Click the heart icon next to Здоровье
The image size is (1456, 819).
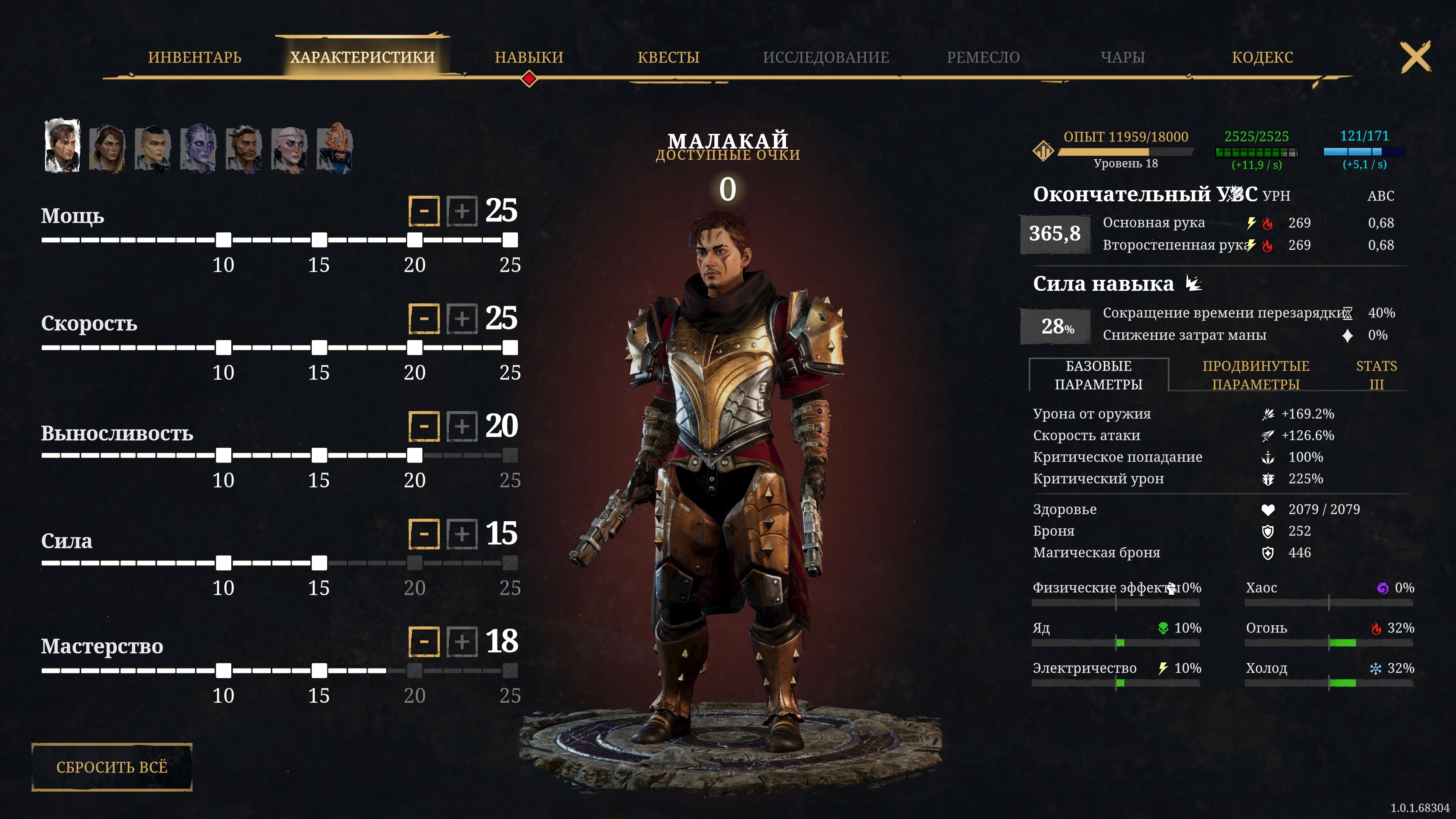(1268, 510)
